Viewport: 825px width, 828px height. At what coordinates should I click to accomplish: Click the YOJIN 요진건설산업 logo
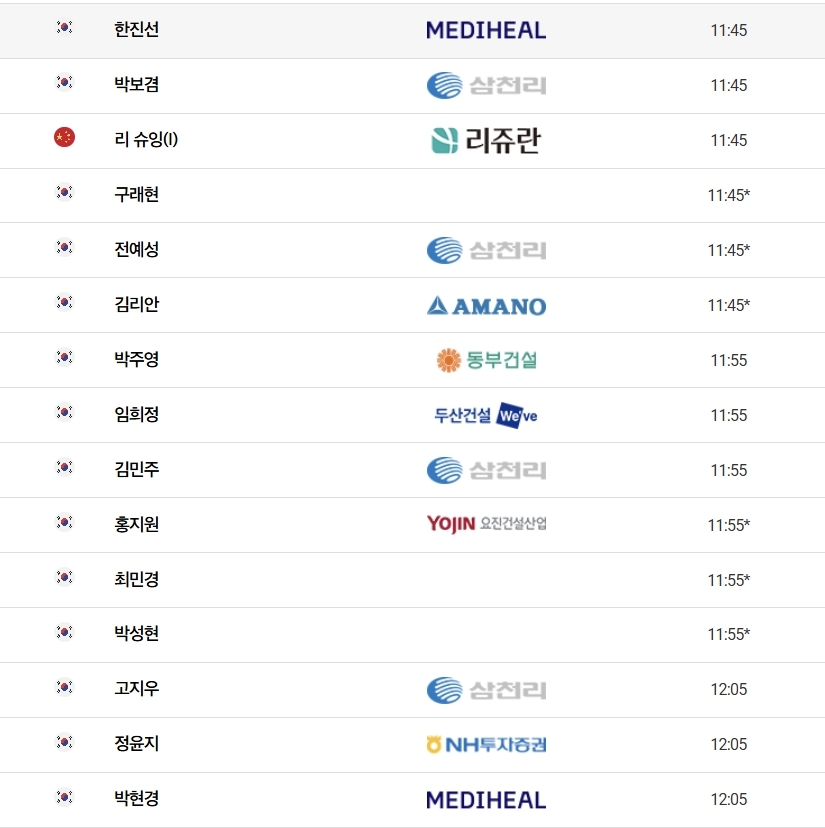coord(486,524)
